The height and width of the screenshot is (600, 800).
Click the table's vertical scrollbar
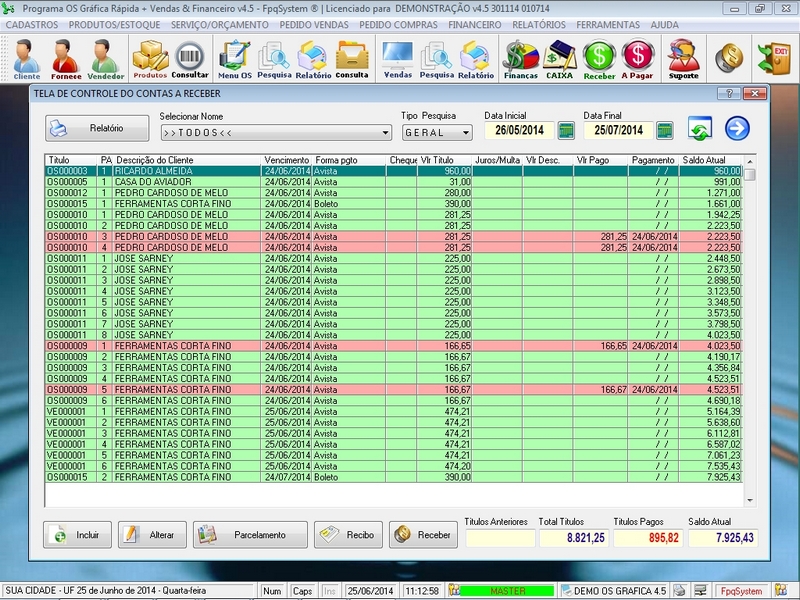[x=750, y=330]
